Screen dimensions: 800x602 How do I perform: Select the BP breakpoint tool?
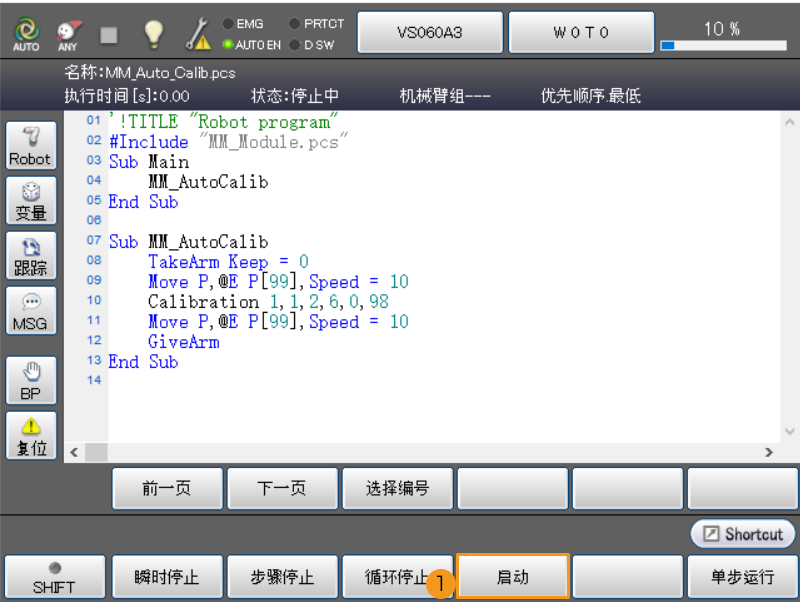coord(30,380)
